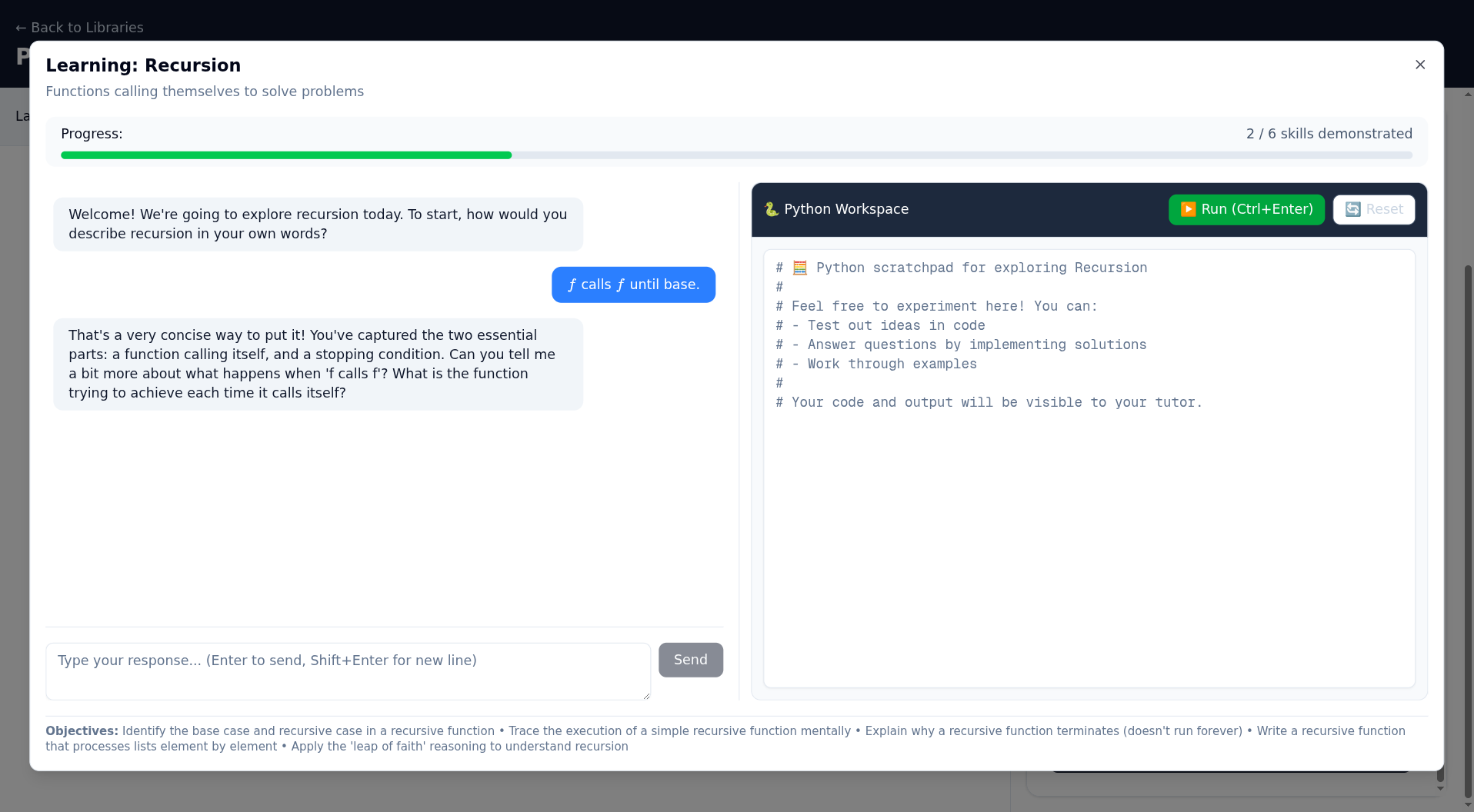Click the 'ƒ calls ƒ until base.' message

click(633, 285)
